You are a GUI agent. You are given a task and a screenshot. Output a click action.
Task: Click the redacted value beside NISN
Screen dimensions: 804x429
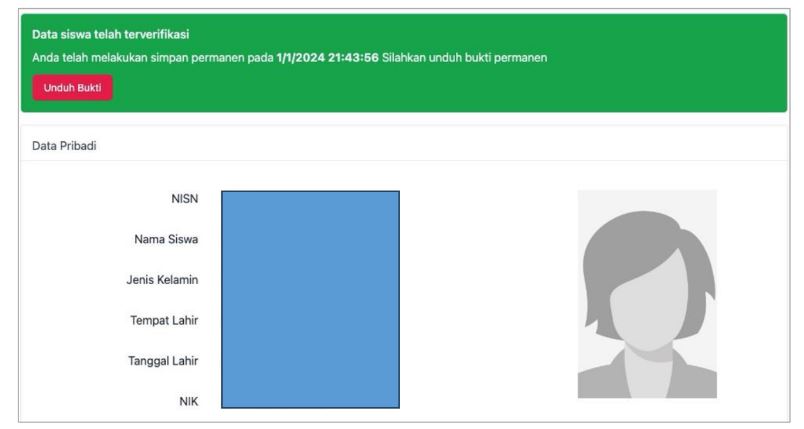coord(310,200)
